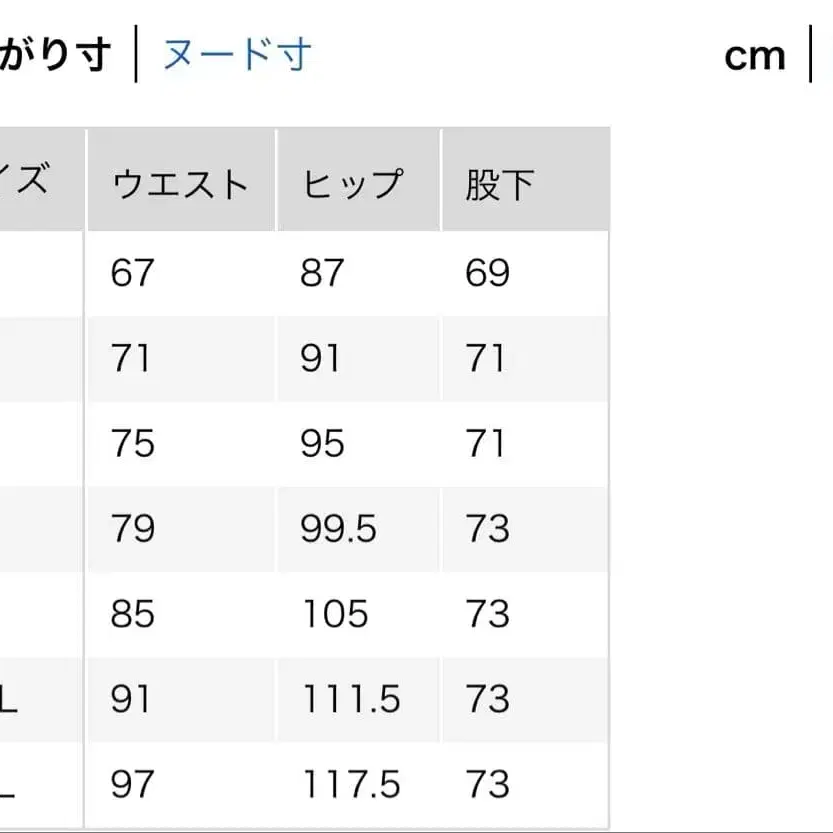Click the inseam value 69
The height and width of the screenshot is (833, 833).
[486, 273]
